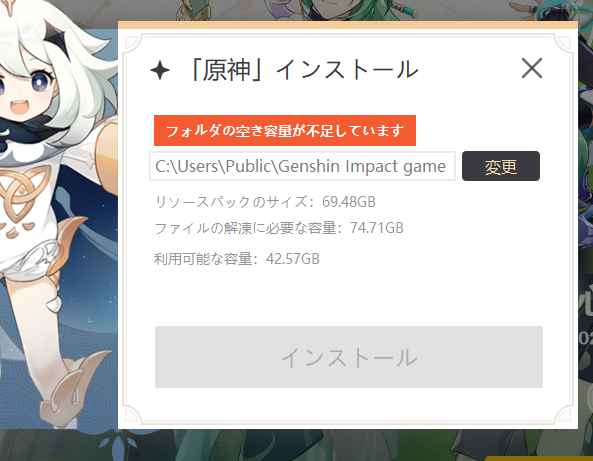Click the four-pointed star icon beside title

point(160,70)
